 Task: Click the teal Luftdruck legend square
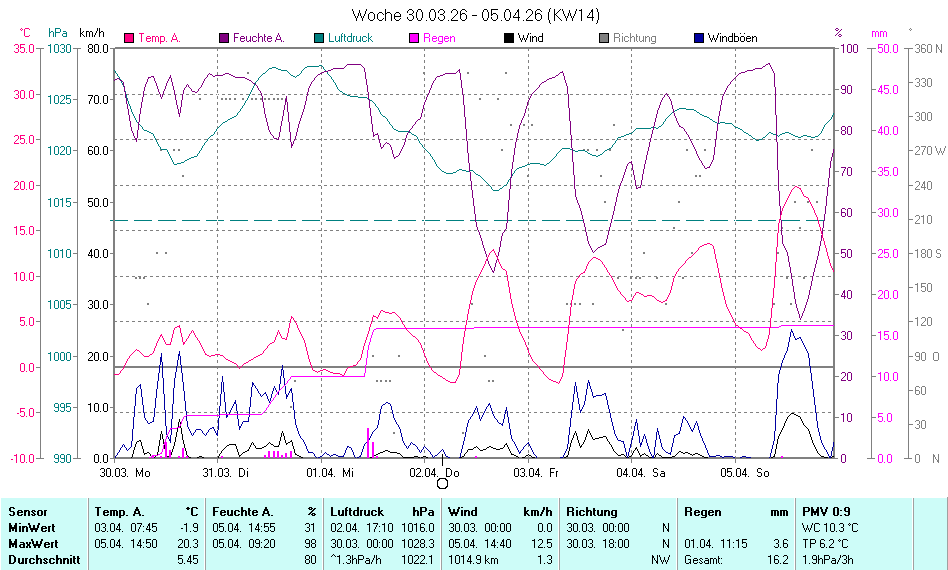click(319, 38)
